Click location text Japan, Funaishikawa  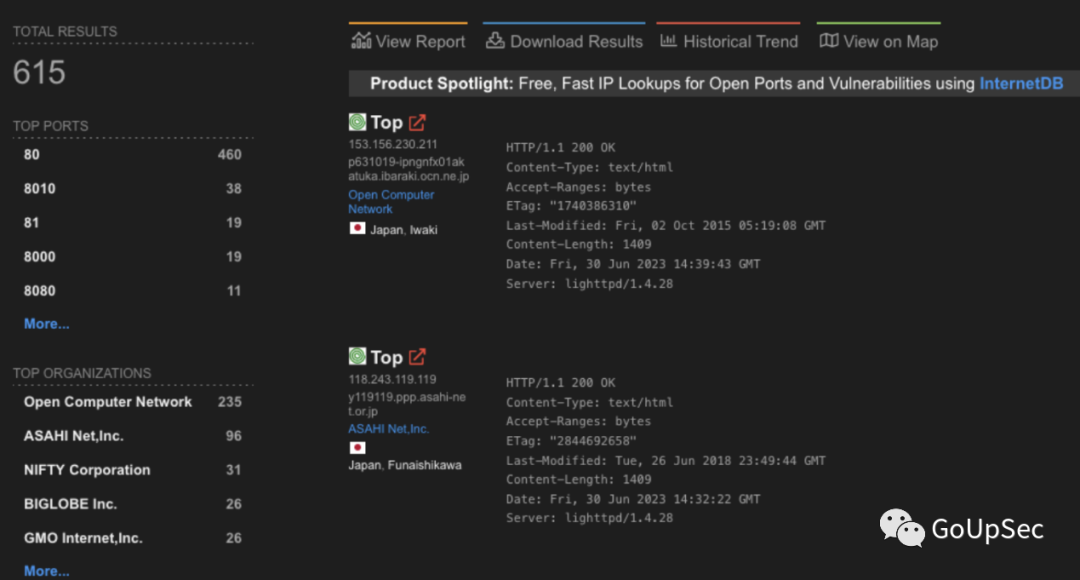click(405, 465)
